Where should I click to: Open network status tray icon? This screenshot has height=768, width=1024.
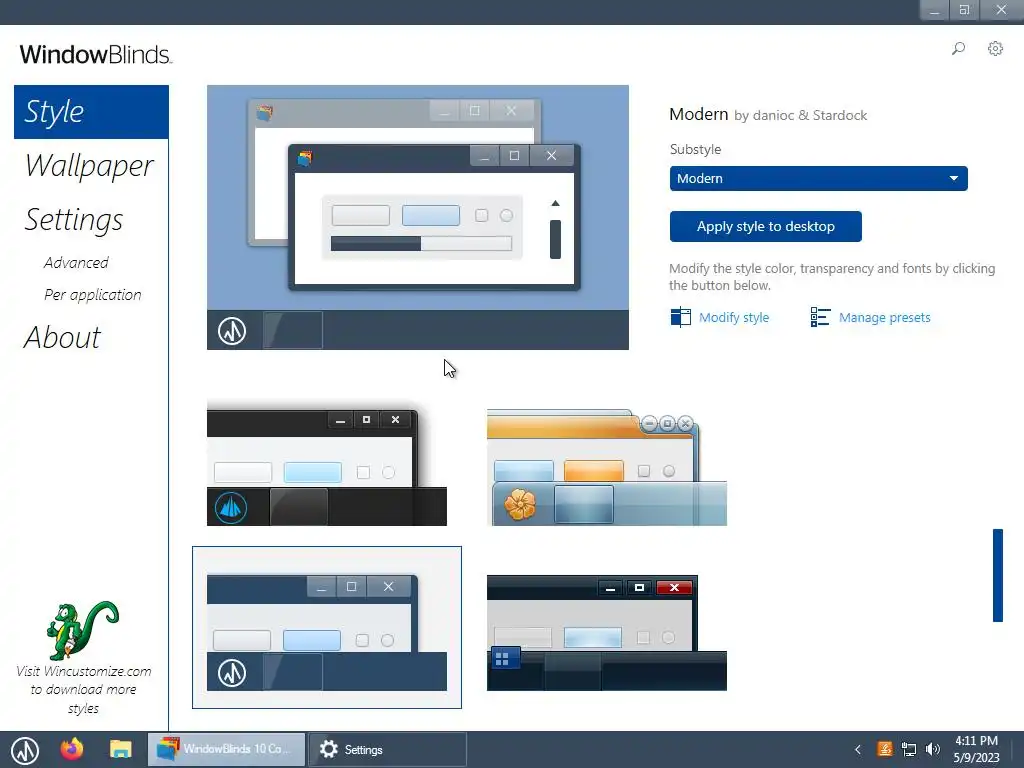click(908, 750)
